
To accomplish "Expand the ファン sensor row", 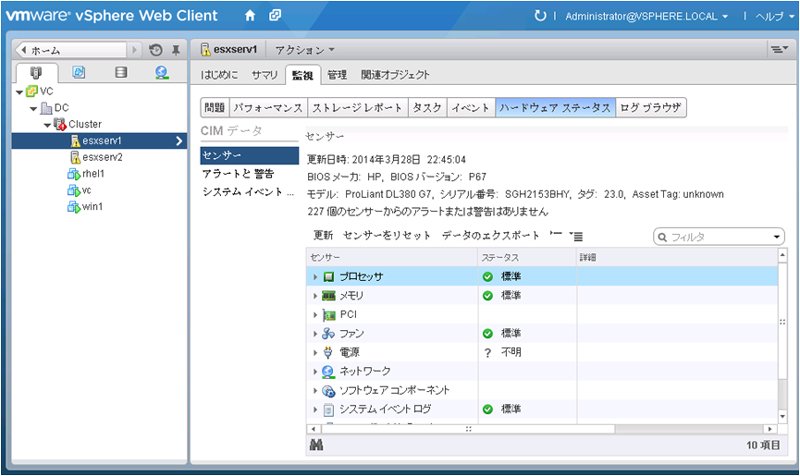I will (x=315, y=334).
